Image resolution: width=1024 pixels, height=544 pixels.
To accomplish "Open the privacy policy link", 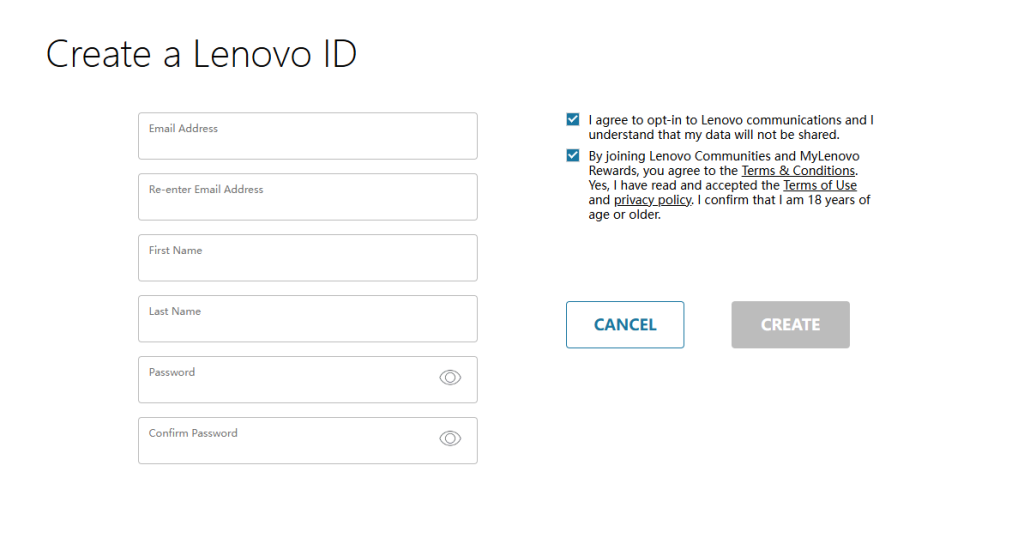I will pyautogui.click(x=652, y=200).
